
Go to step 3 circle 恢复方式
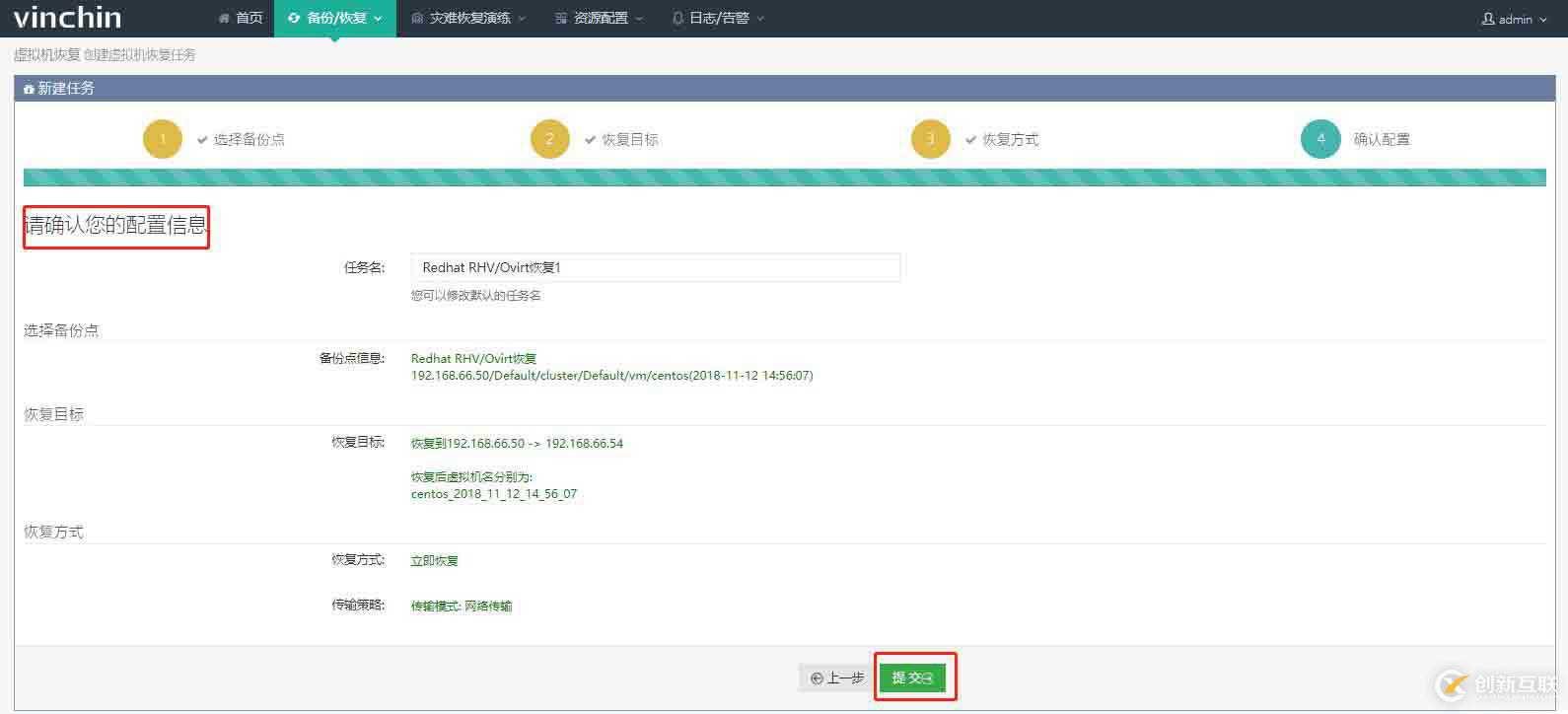click(x=931, y=139)
